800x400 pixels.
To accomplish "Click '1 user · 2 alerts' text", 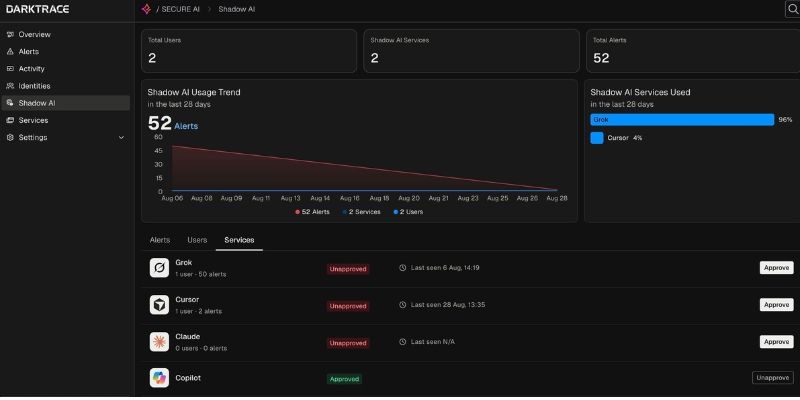I will [x=198, y=311].
